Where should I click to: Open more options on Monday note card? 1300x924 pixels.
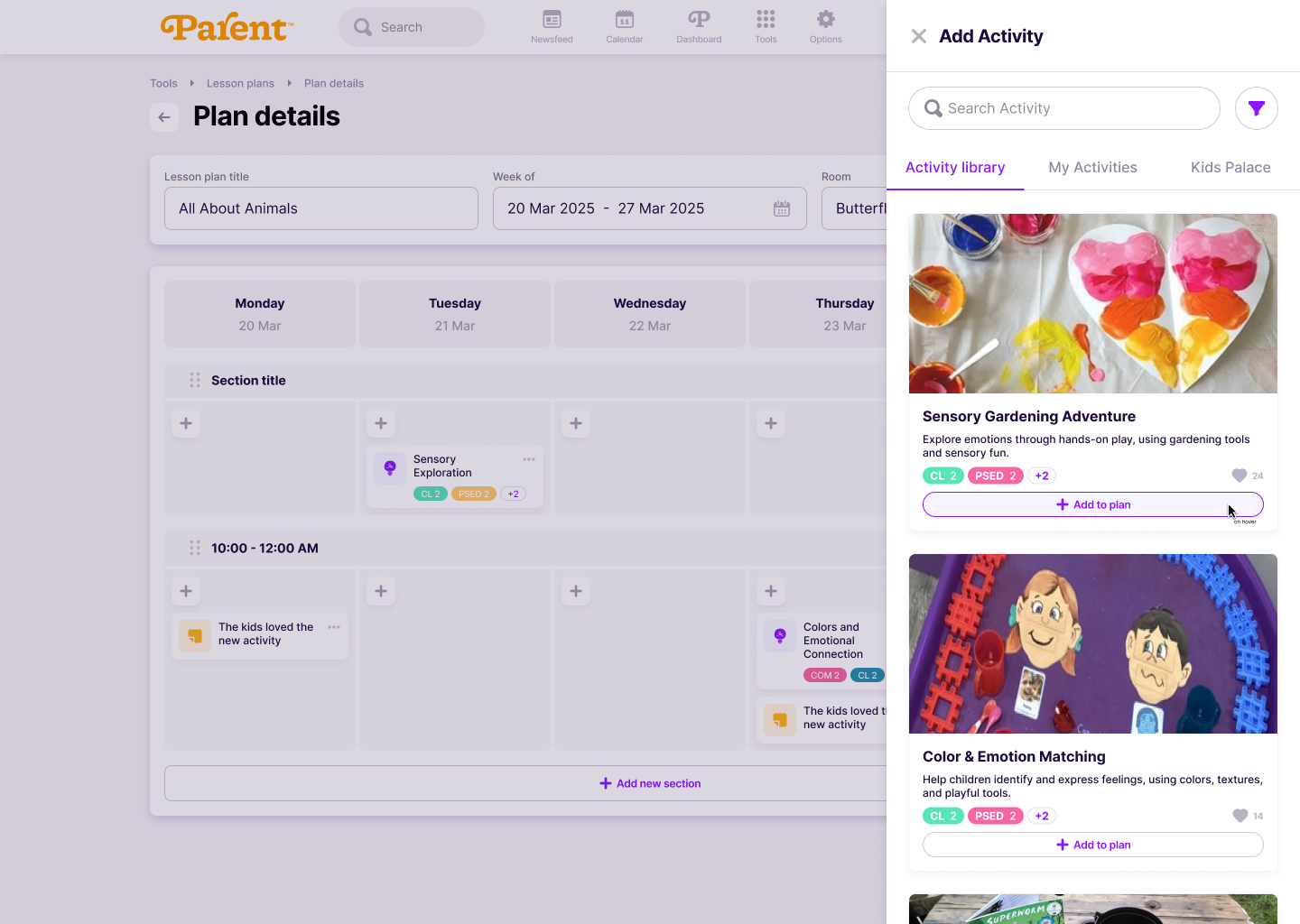pyautogui.click(x=334, y=627)
